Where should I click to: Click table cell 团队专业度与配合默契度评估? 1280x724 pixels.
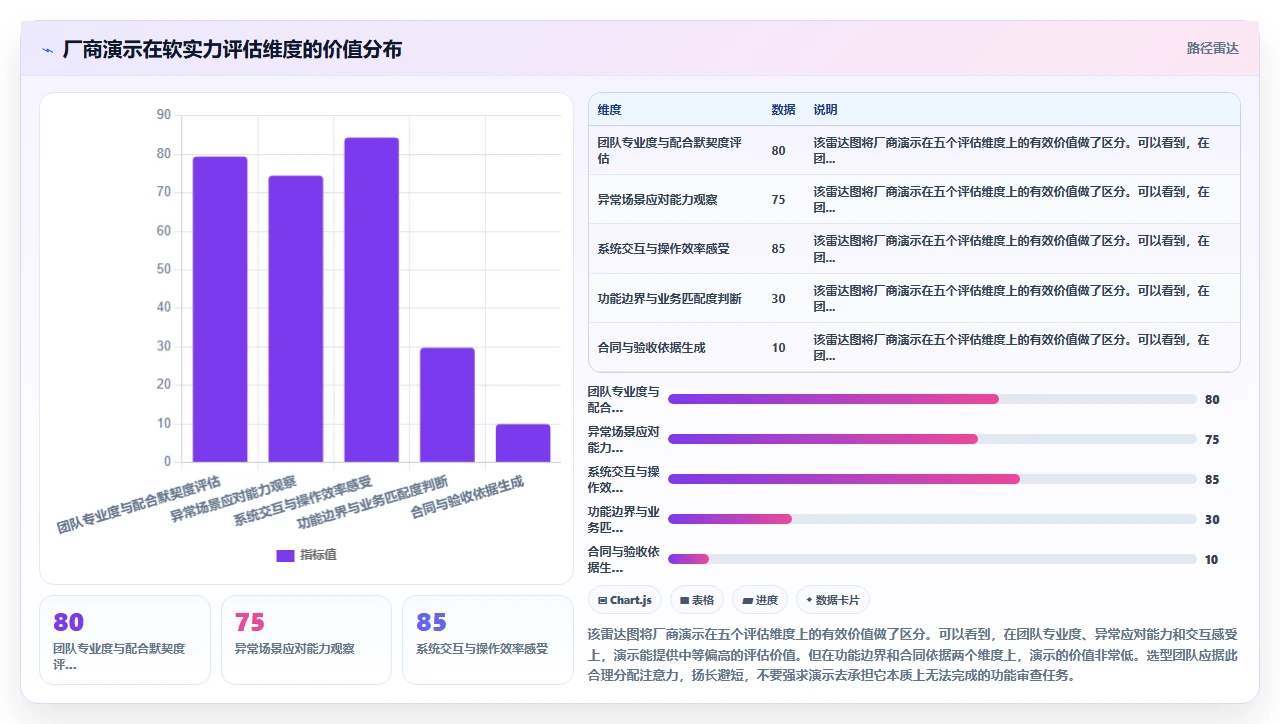675,150
